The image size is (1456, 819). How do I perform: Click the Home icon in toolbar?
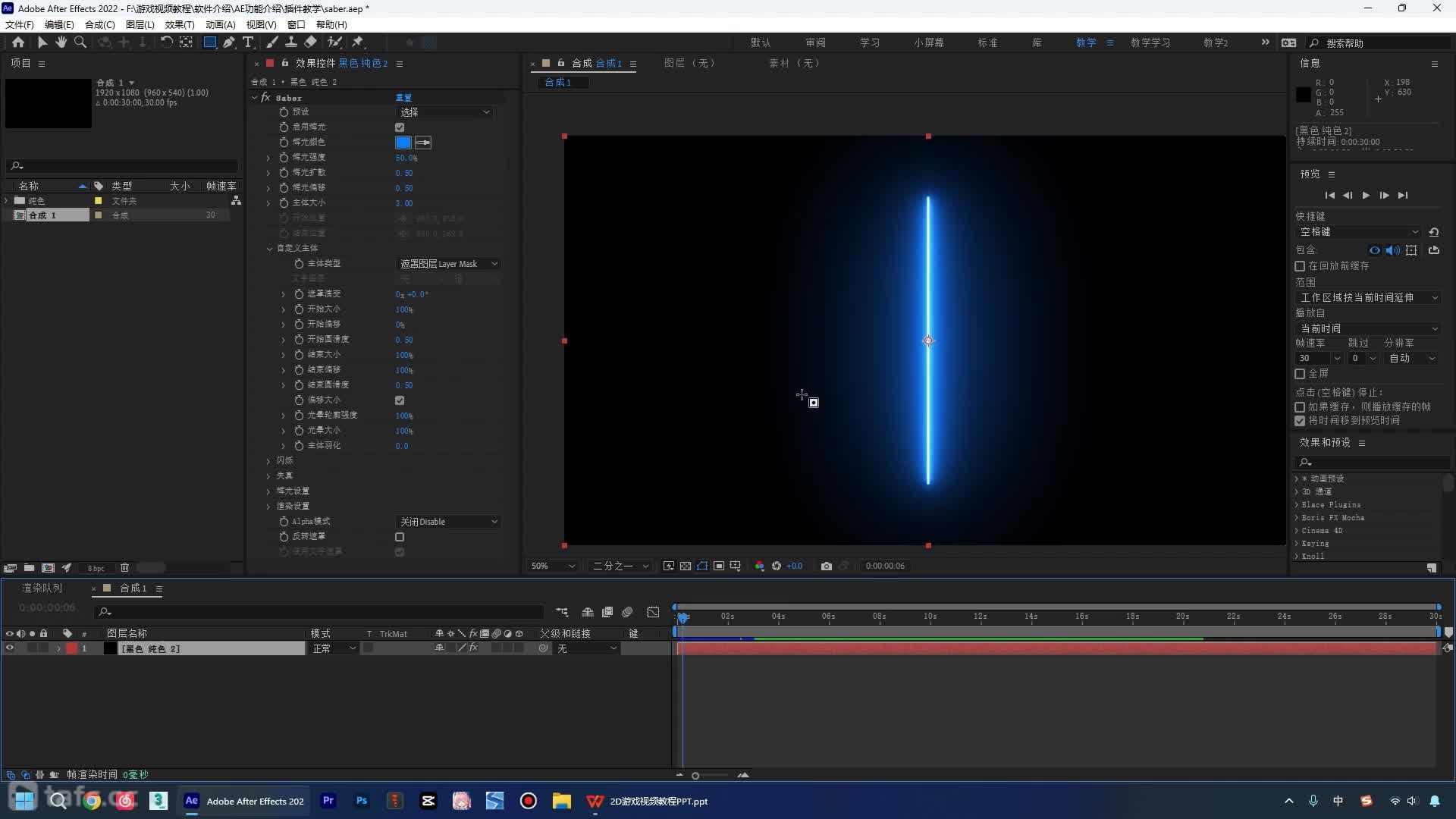[18, 42]
